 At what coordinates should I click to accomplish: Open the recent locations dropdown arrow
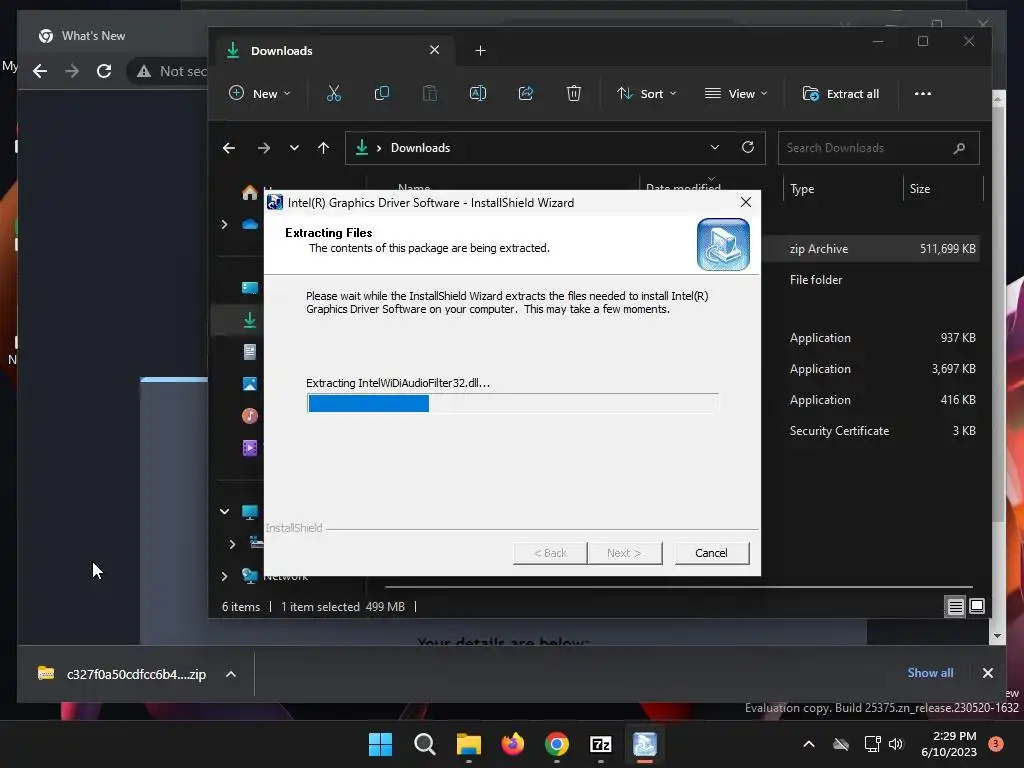(295, 148)
